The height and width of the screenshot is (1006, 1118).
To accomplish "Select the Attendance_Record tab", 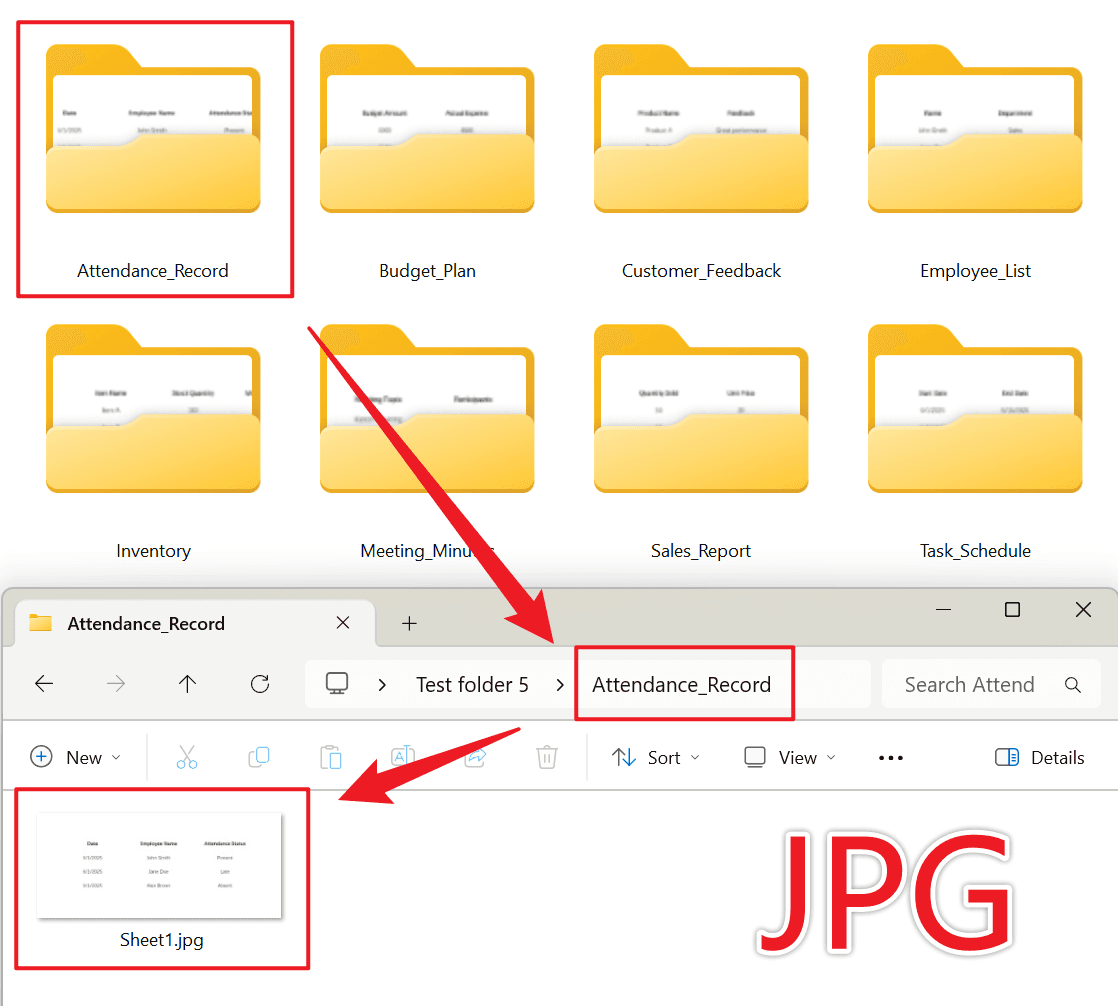I will click(x=195, y=624).
